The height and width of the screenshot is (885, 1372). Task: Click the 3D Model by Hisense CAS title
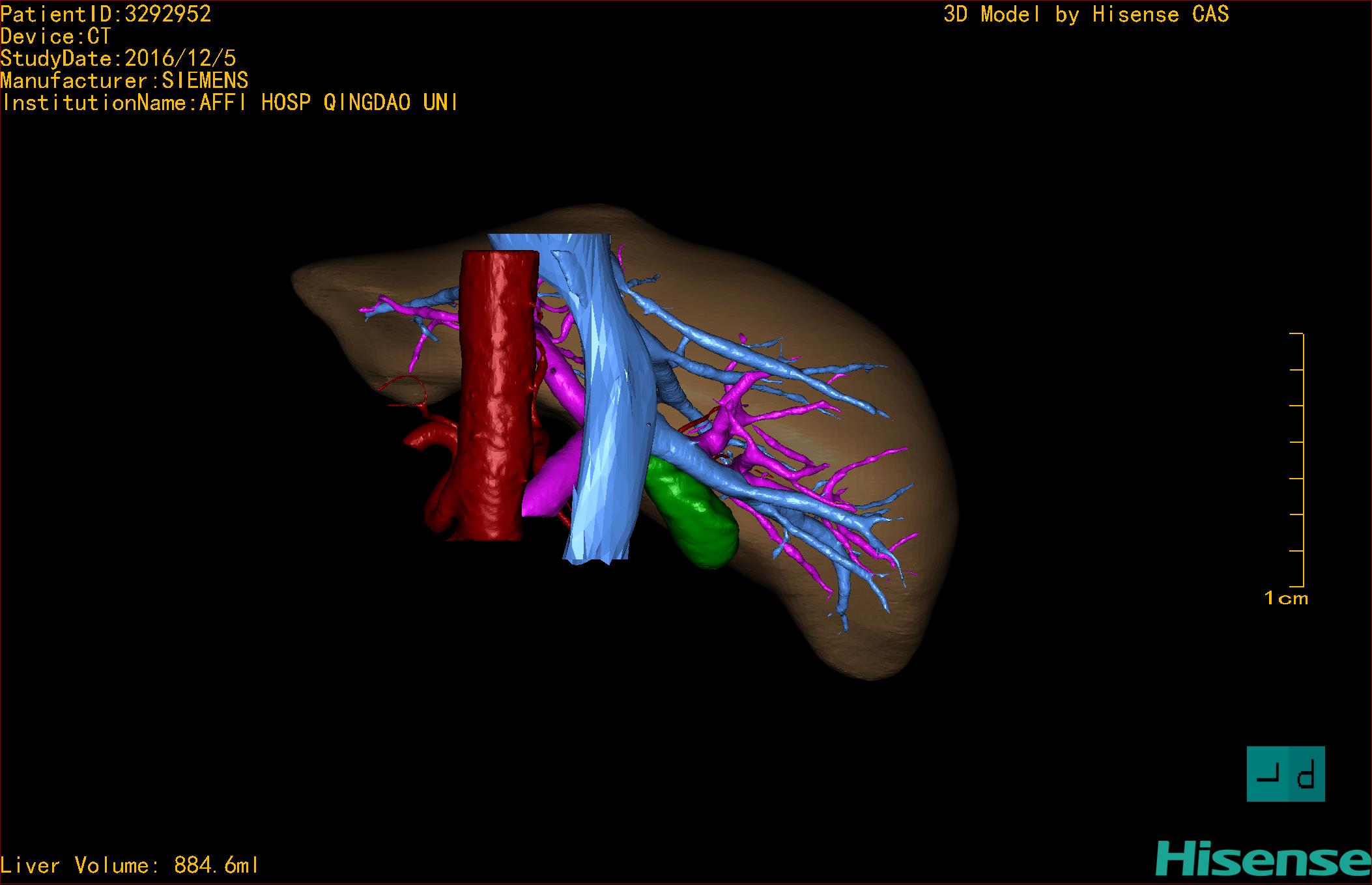click(1085, 14)
